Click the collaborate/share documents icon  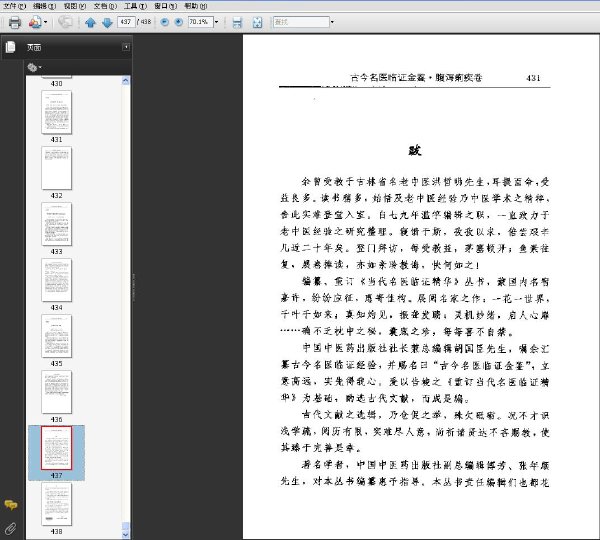click(35, 22)
